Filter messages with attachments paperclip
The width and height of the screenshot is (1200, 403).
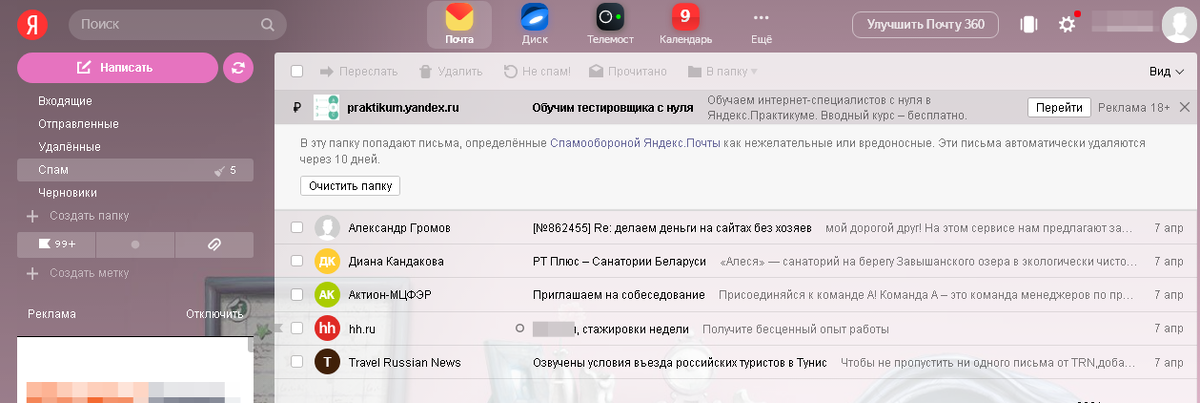[x=214, y=243]
